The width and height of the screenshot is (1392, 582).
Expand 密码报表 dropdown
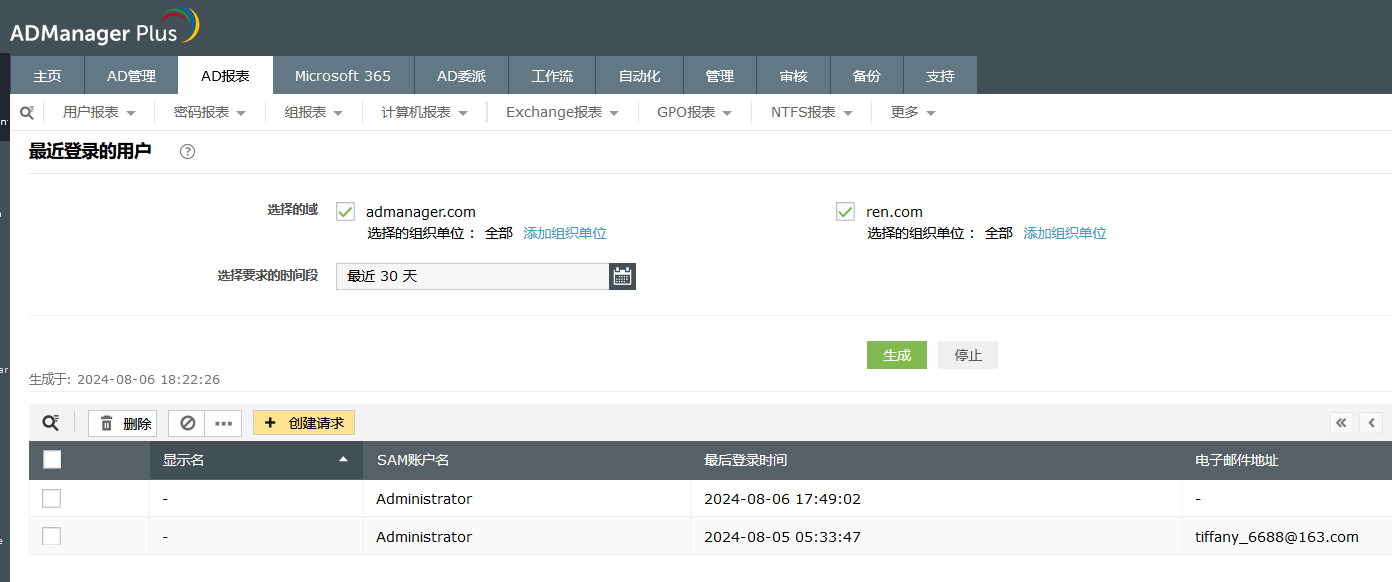pyautogui.click(x=210, y=112)
